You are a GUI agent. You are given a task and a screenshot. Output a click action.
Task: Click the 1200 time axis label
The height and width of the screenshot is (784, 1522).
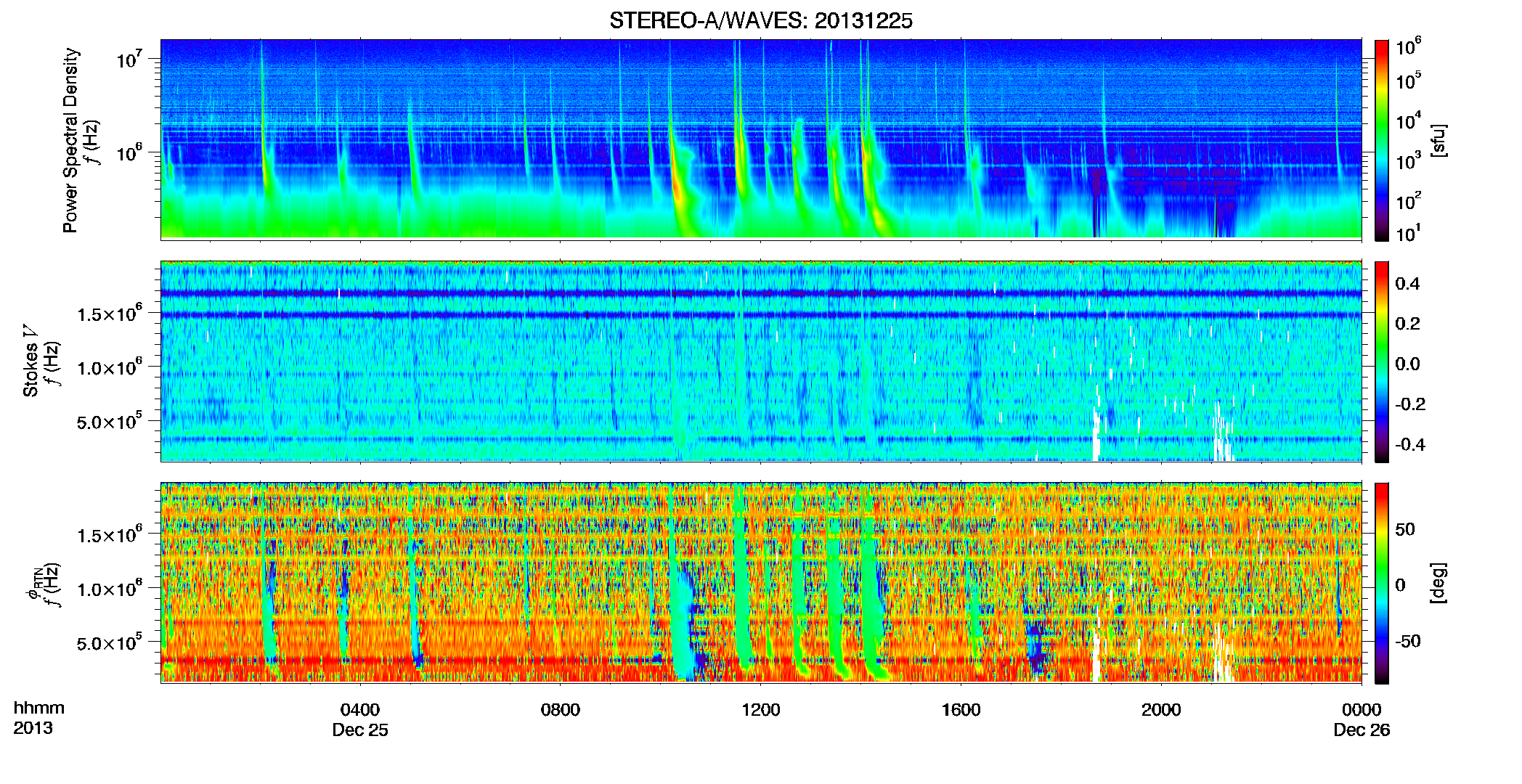tap(761, 710)
